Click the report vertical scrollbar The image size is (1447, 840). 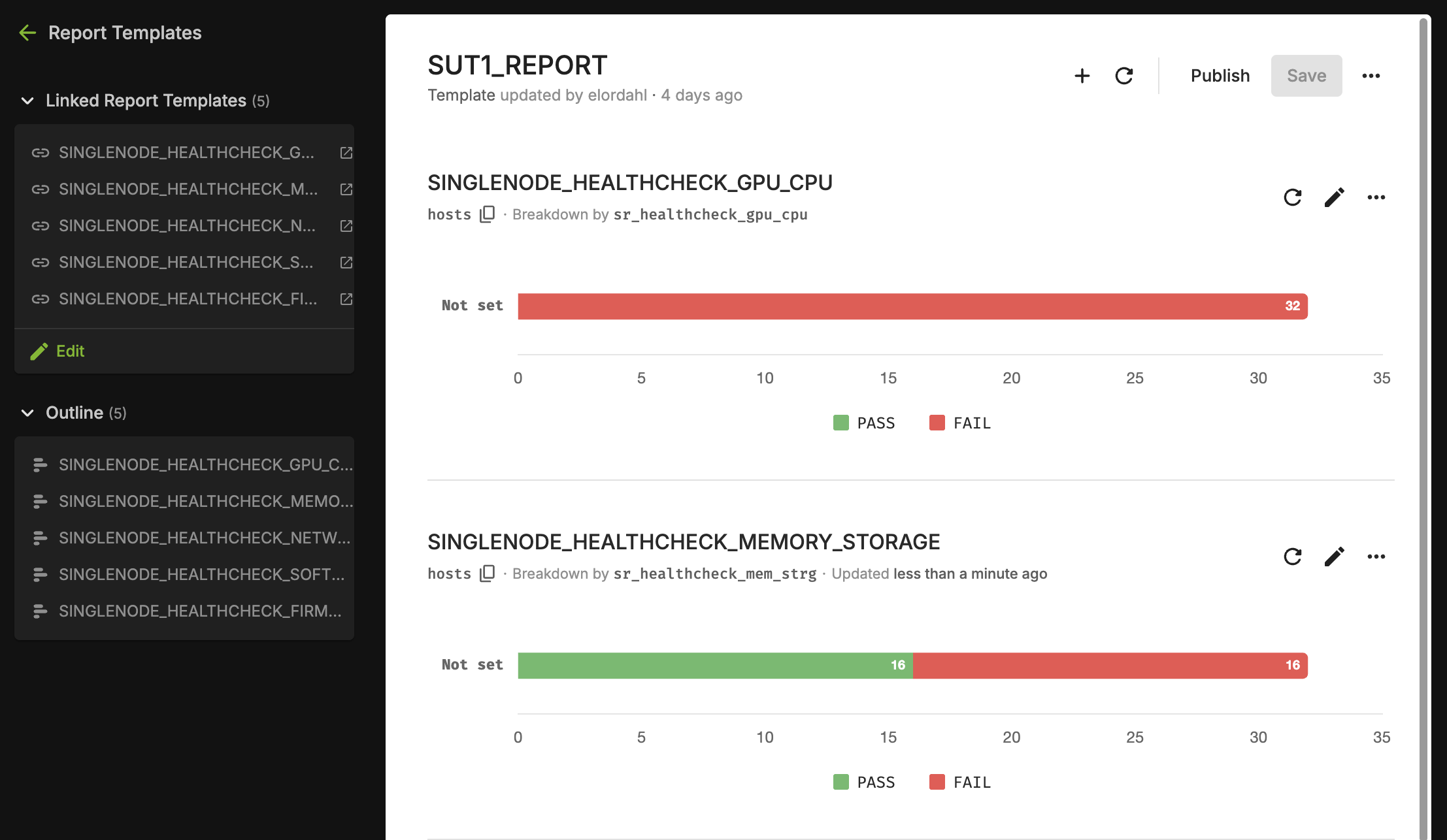[1423, 428]
